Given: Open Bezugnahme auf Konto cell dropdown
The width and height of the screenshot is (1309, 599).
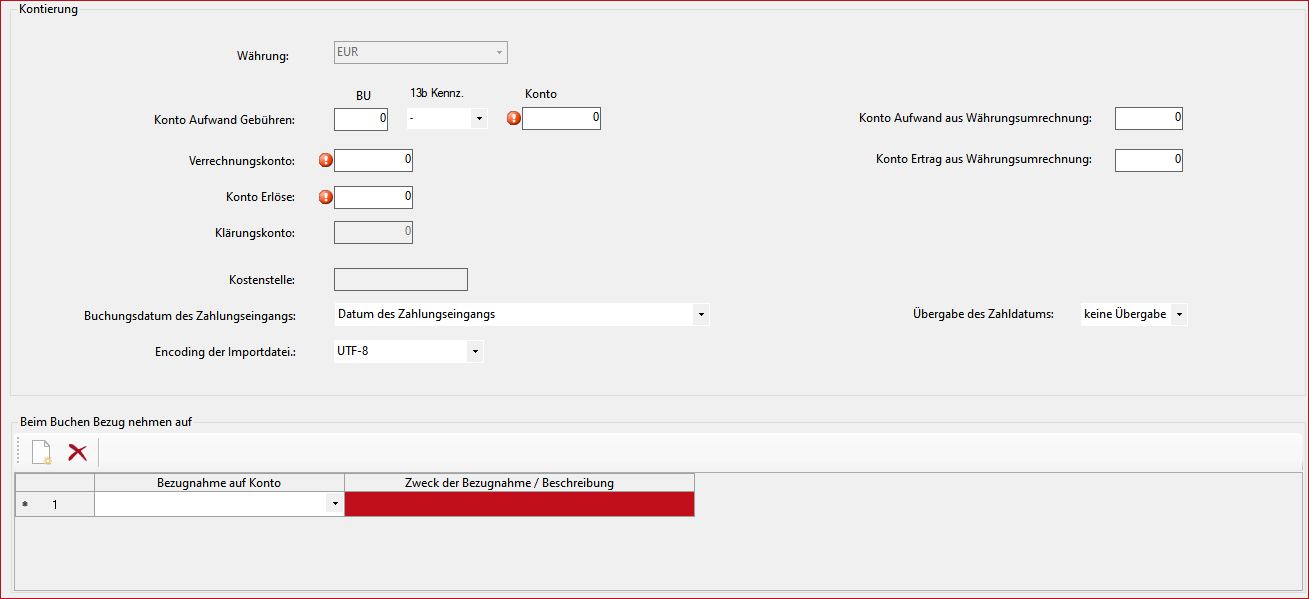Looking at the screenshot, I should (x=334, y=505).
